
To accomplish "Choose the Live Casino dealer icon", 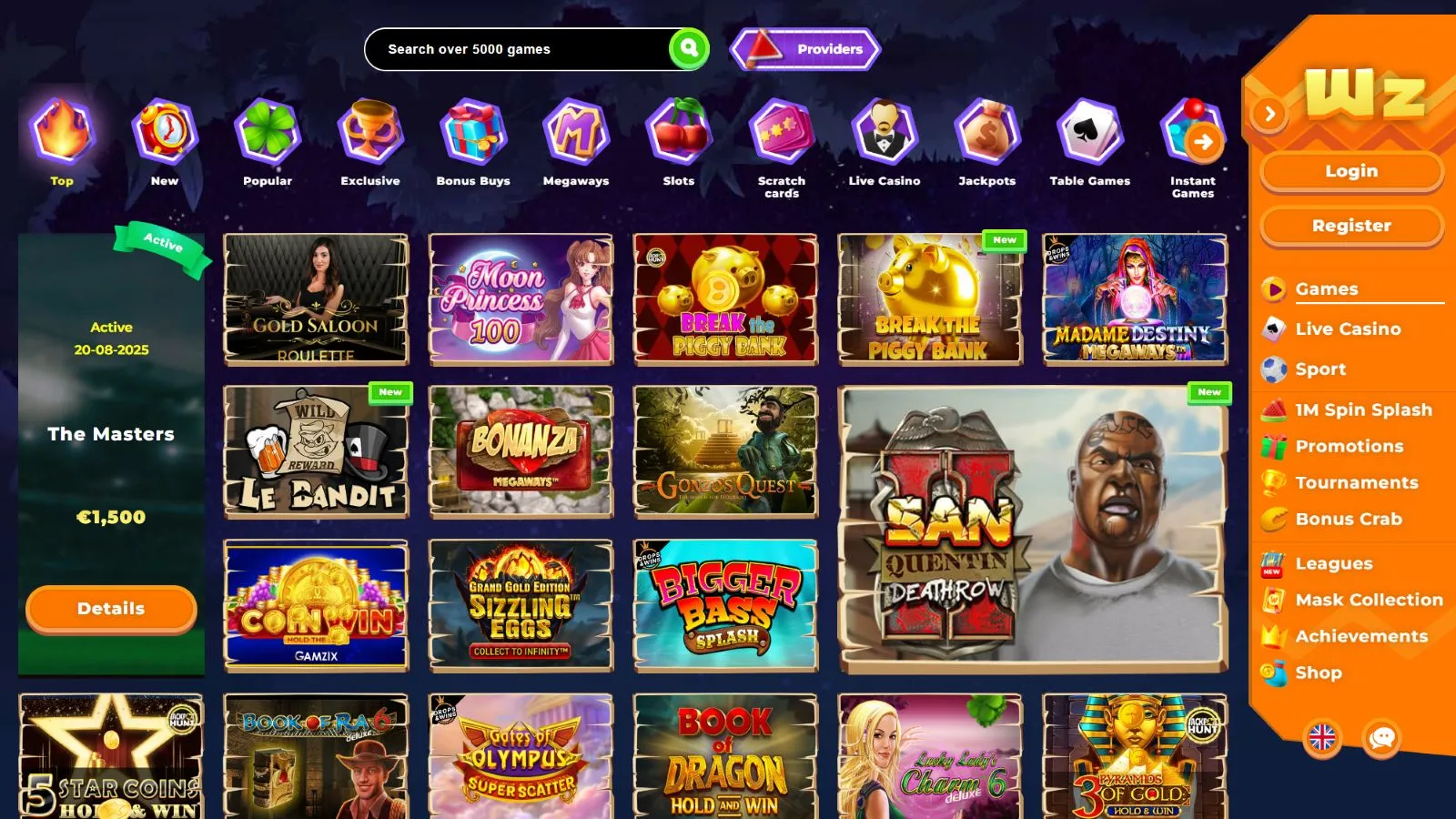I will (884, 132).
